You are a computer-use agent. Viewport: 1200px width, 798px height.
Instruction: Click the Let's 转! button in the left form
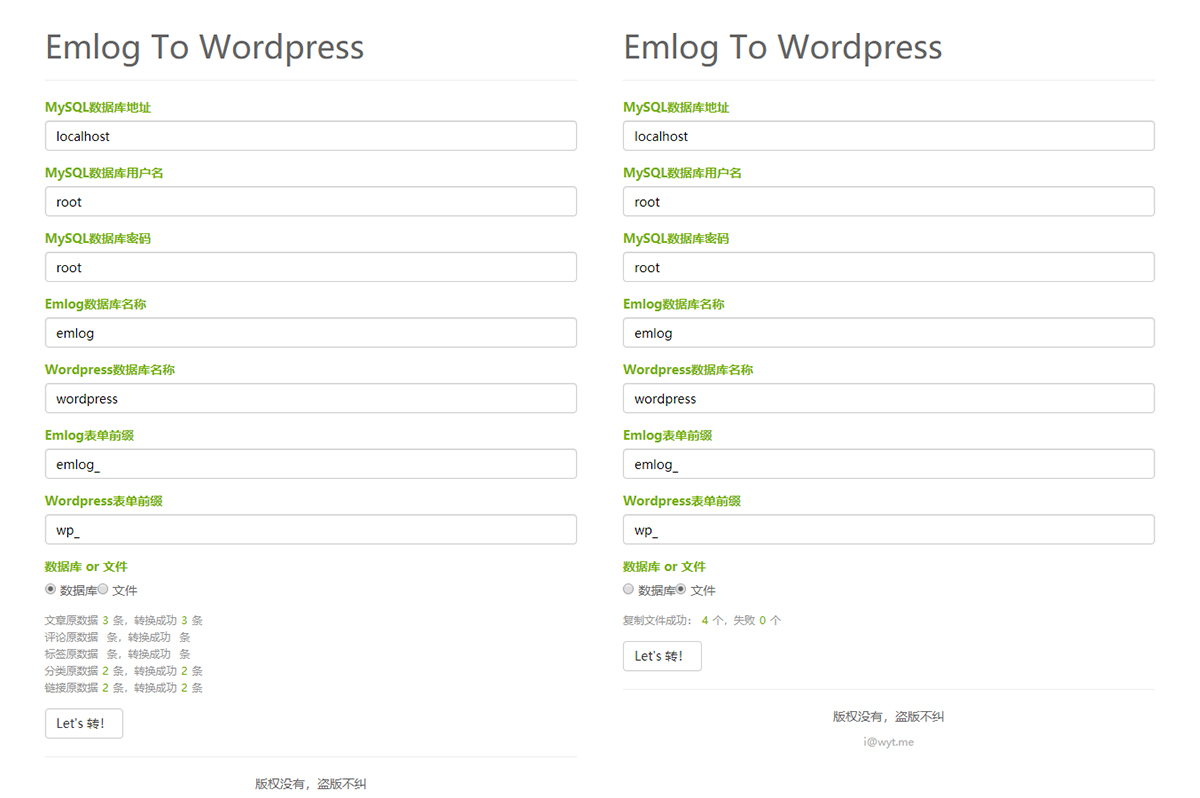tap(84, 723)
